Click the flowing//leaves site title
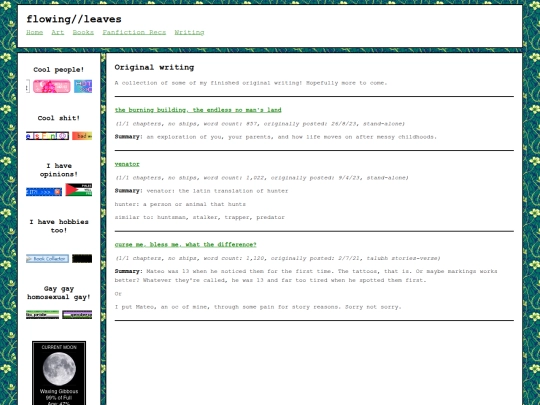This screenshot has height=405, width=540. click(x=74, y=19)
